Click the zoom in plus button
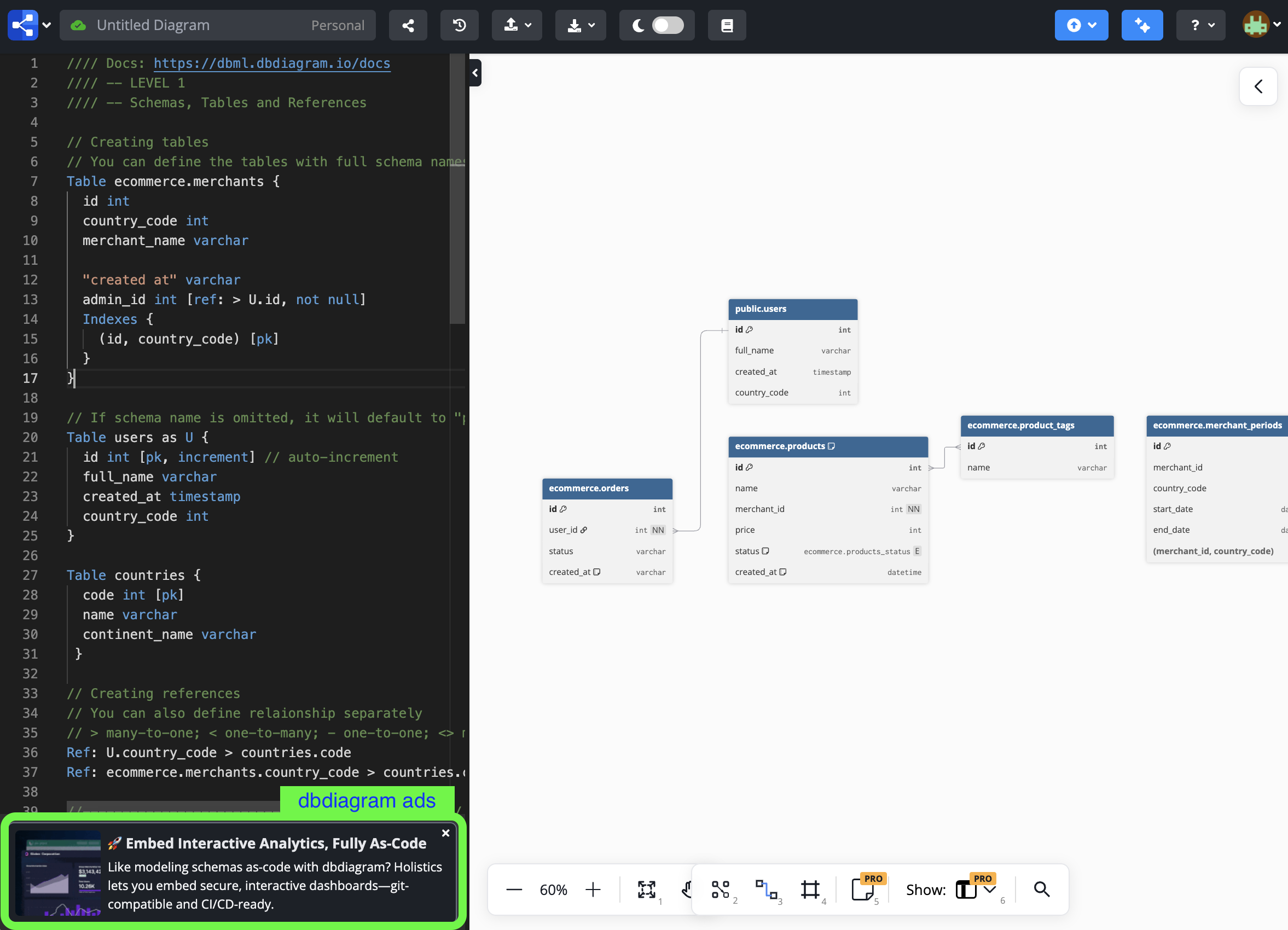Screen dimensions: 1288x930 593,889
